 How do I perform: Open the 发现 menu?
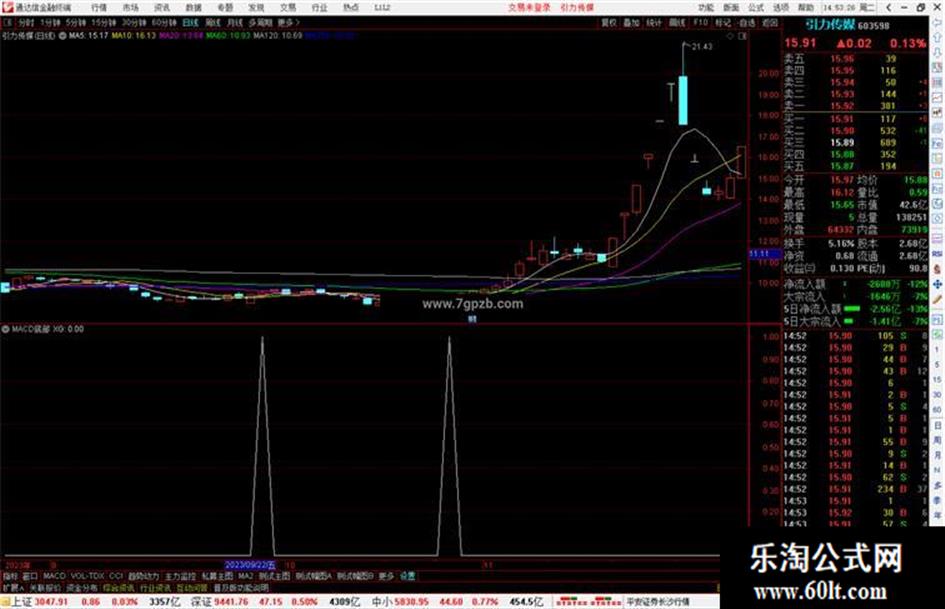click(256, 7)
